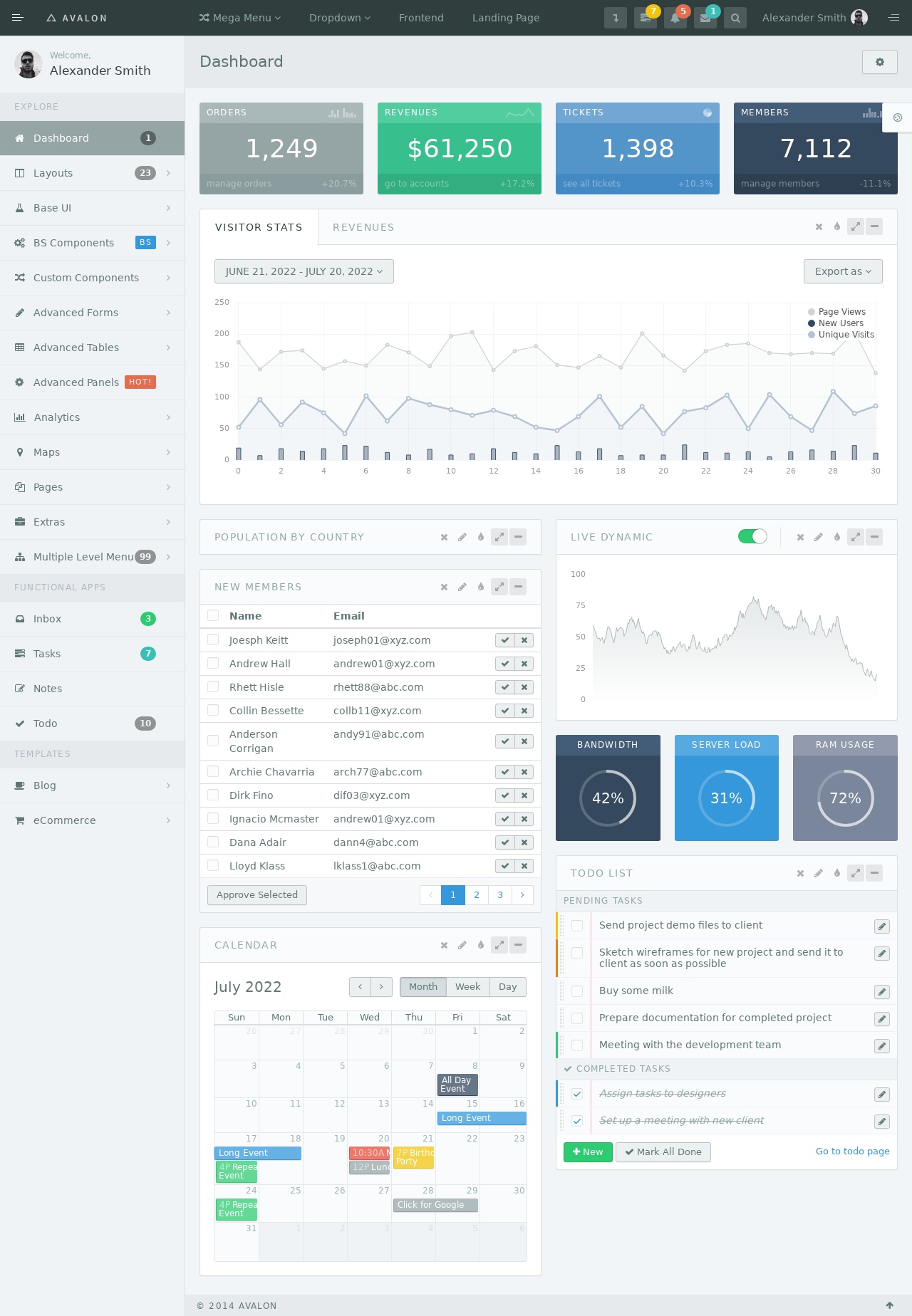Image resolution: width=912 pixels, height=1316 pixels.
Task: Switch to the Revenues tab
Action: click(x=363, y=227)
